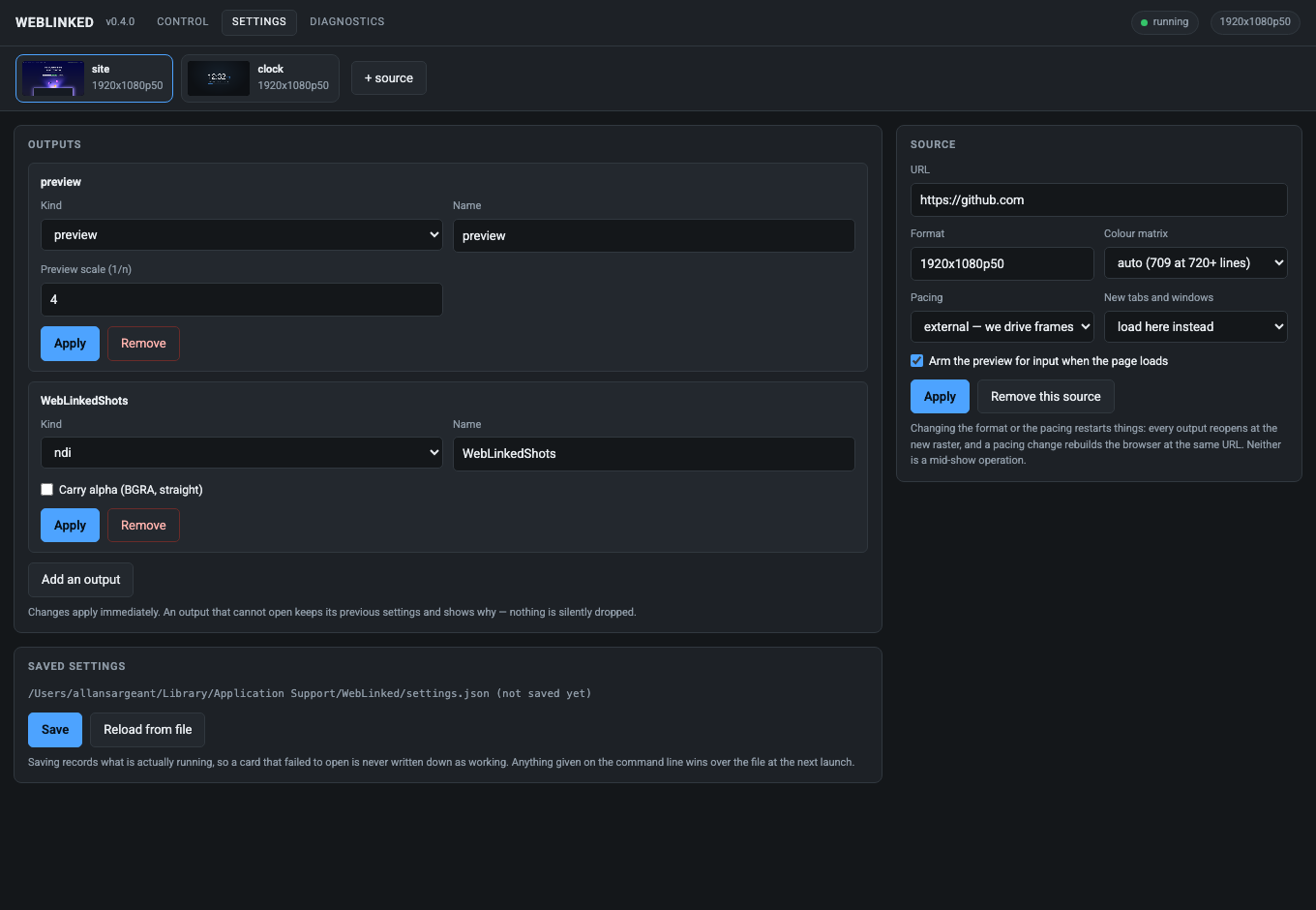Click the Preview scale input field

pos(242,299)
